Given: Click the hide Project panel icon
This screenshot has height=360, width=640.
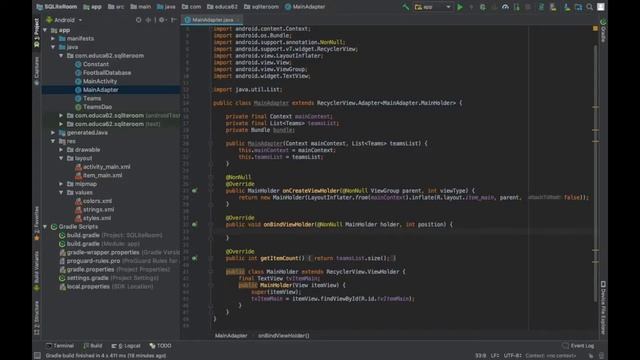Looking at the screenshot, I should tap(173, 20).
